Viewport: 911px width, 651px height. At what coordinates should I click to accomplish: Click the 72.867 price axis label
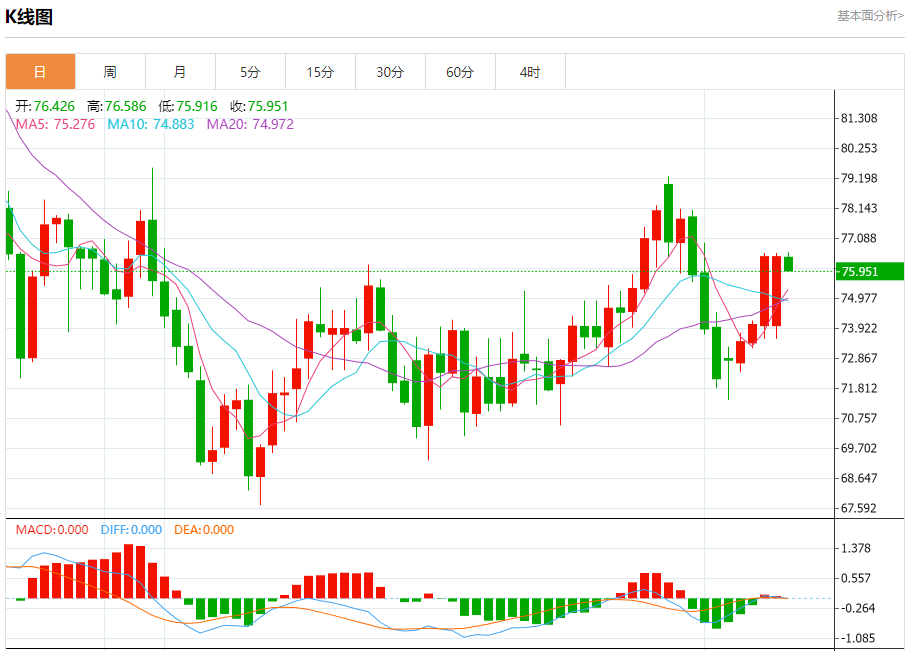(x=859, y=358)
